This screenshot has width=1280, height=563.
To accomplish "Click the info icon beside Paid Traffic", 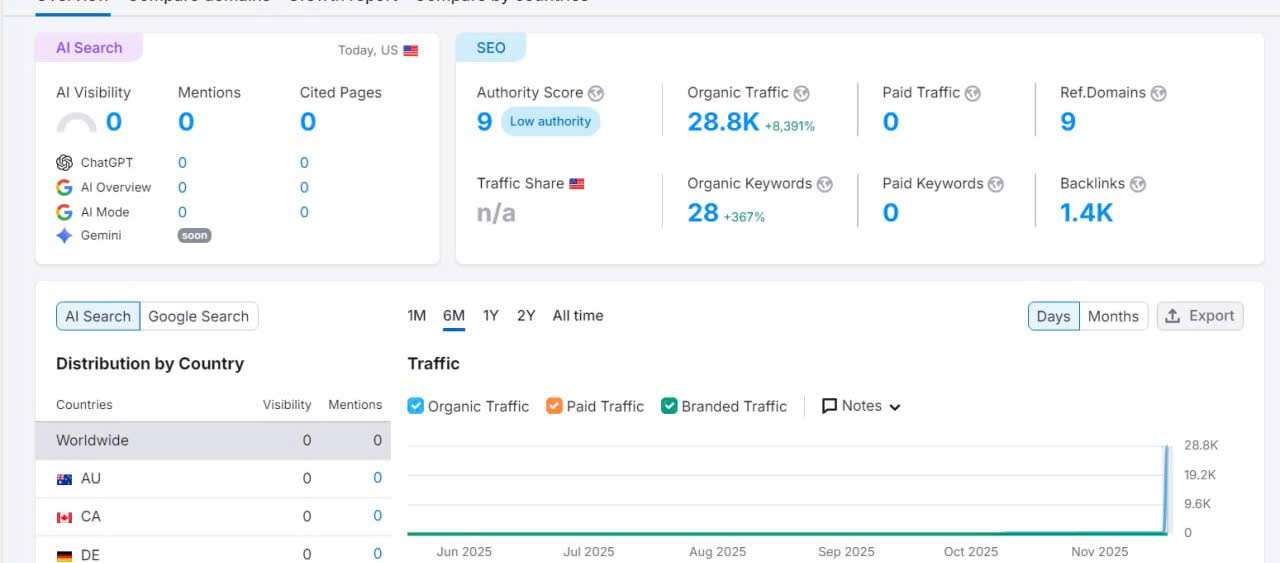I will click(972, 93).
